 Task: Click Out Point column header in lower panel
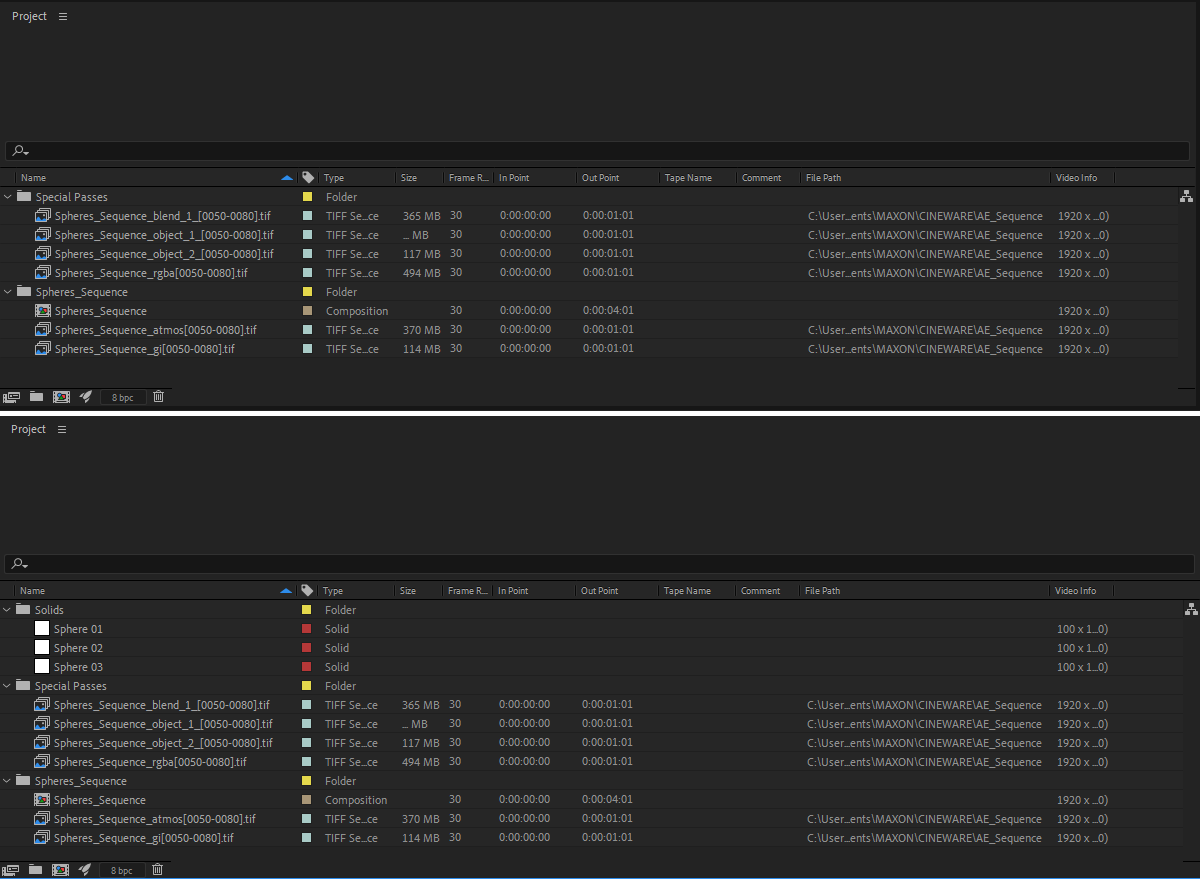[600, 591]
